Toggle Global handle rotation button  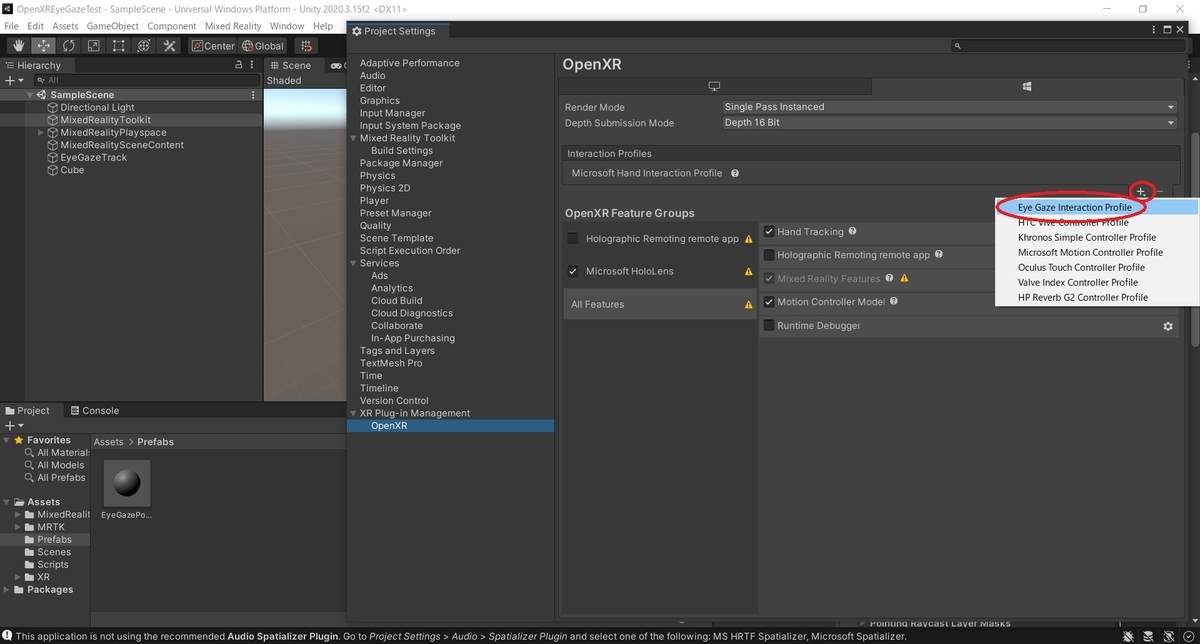[x=263, y=46]
